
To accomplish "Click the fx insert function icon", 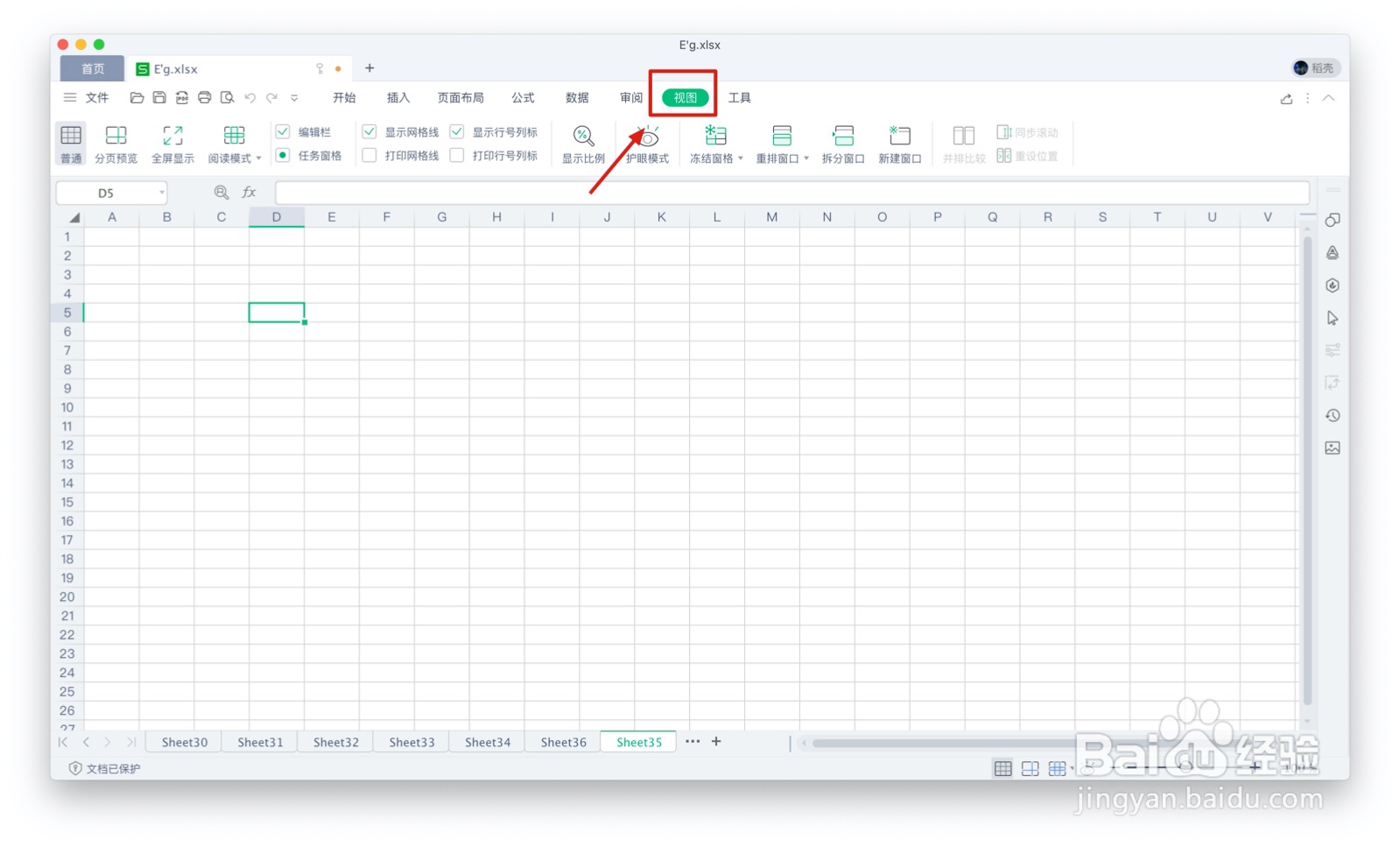I will click(x=250, y=193).
